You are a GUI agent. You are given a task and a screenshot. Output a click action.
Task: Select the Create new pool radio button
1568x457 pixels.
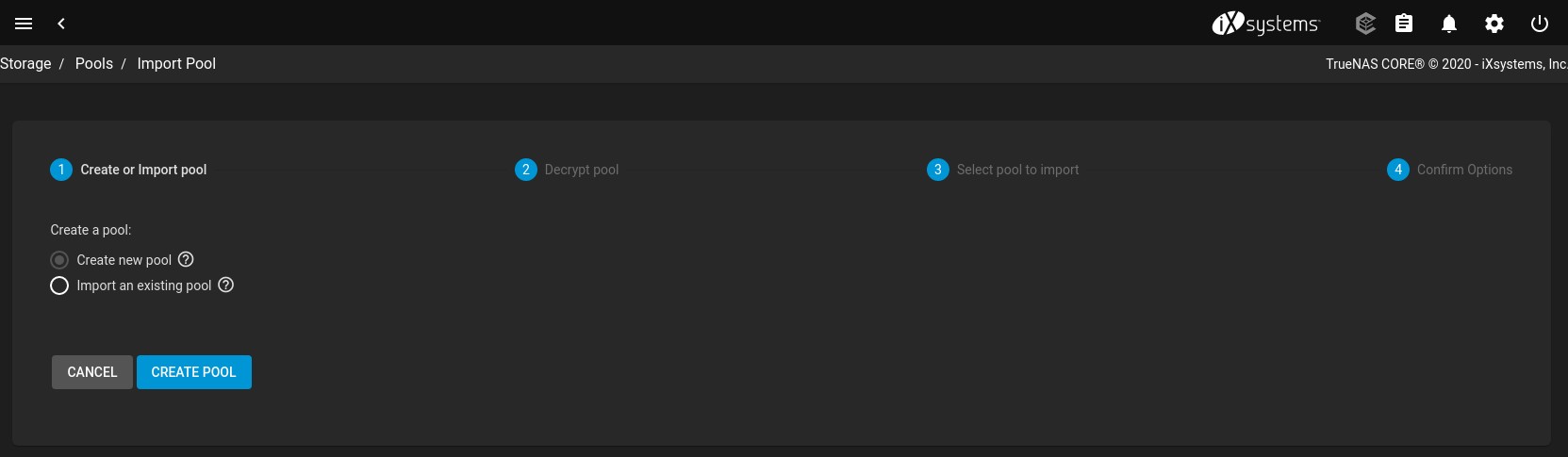coord(59,260)
